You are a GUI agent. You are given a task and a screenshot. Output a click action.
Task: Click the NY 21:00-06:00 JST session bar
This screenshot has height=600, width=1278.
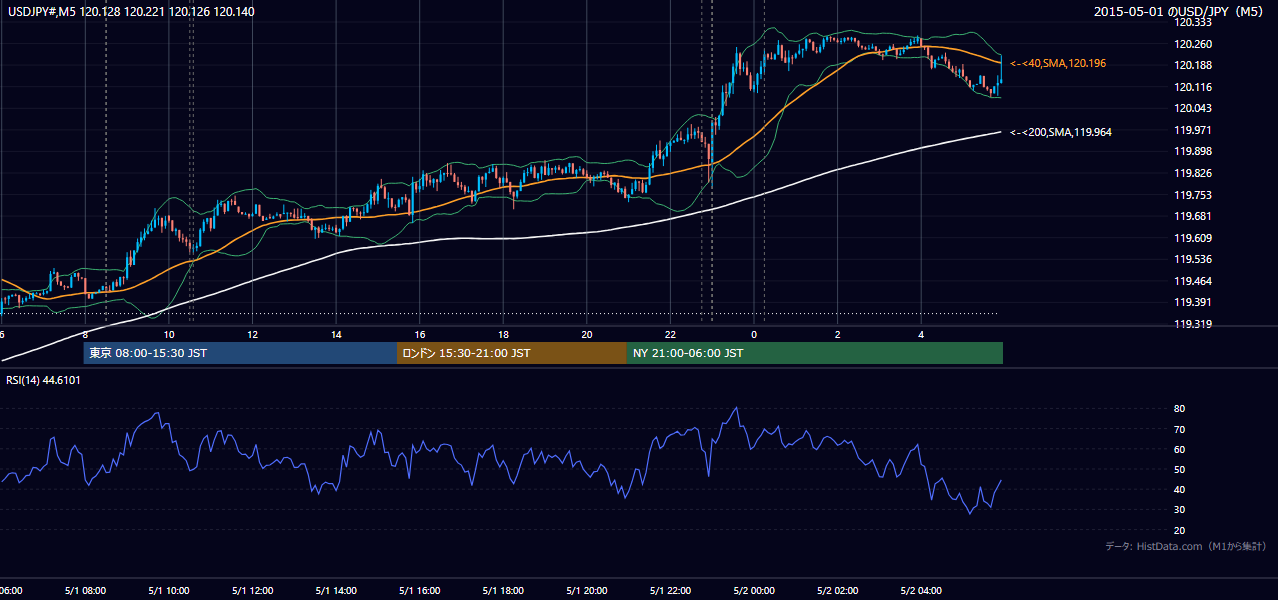(x=815, y=353)
